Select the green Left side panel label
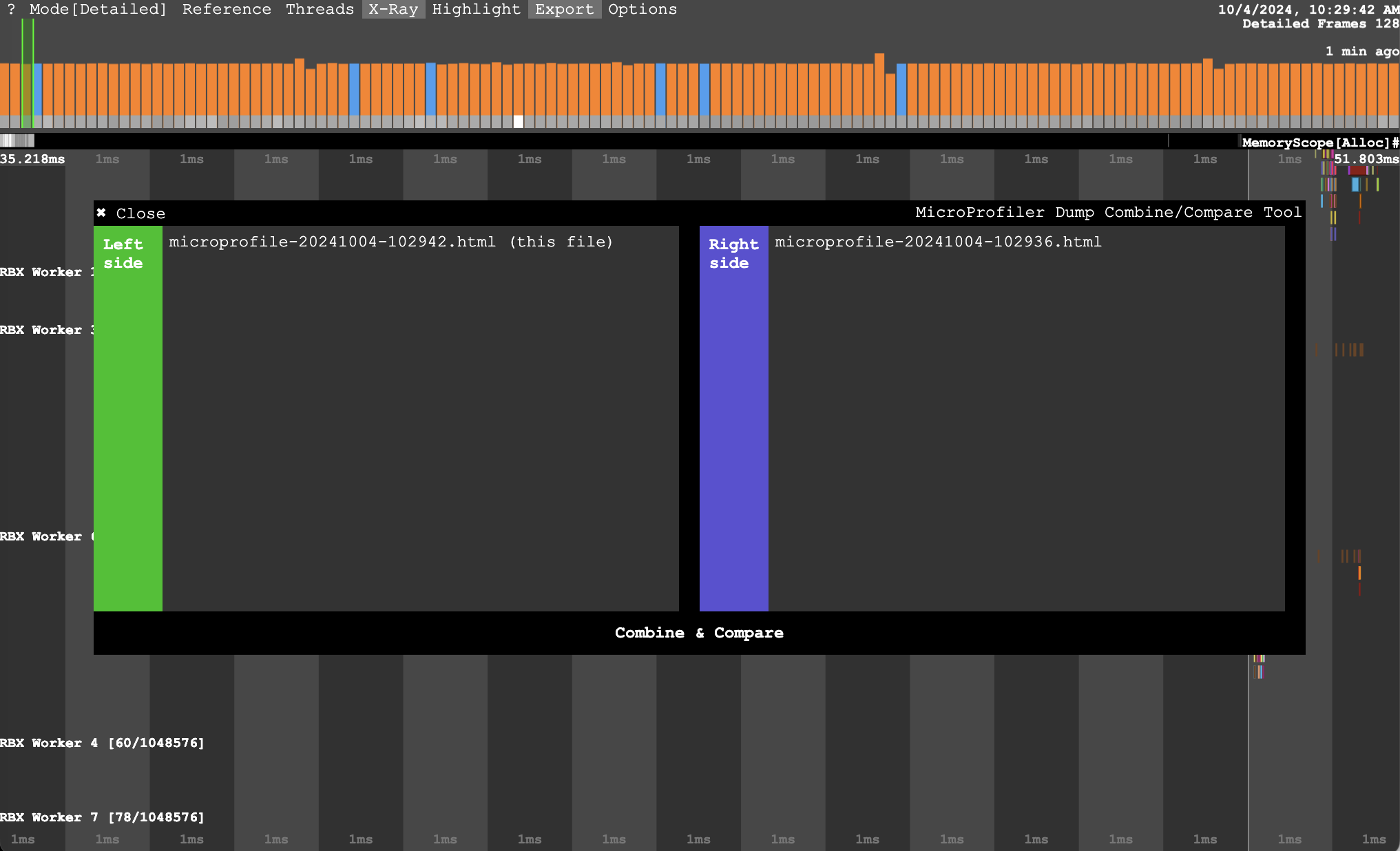The image size is (1400, 851). pyautogui.click(x=128, y=418)
